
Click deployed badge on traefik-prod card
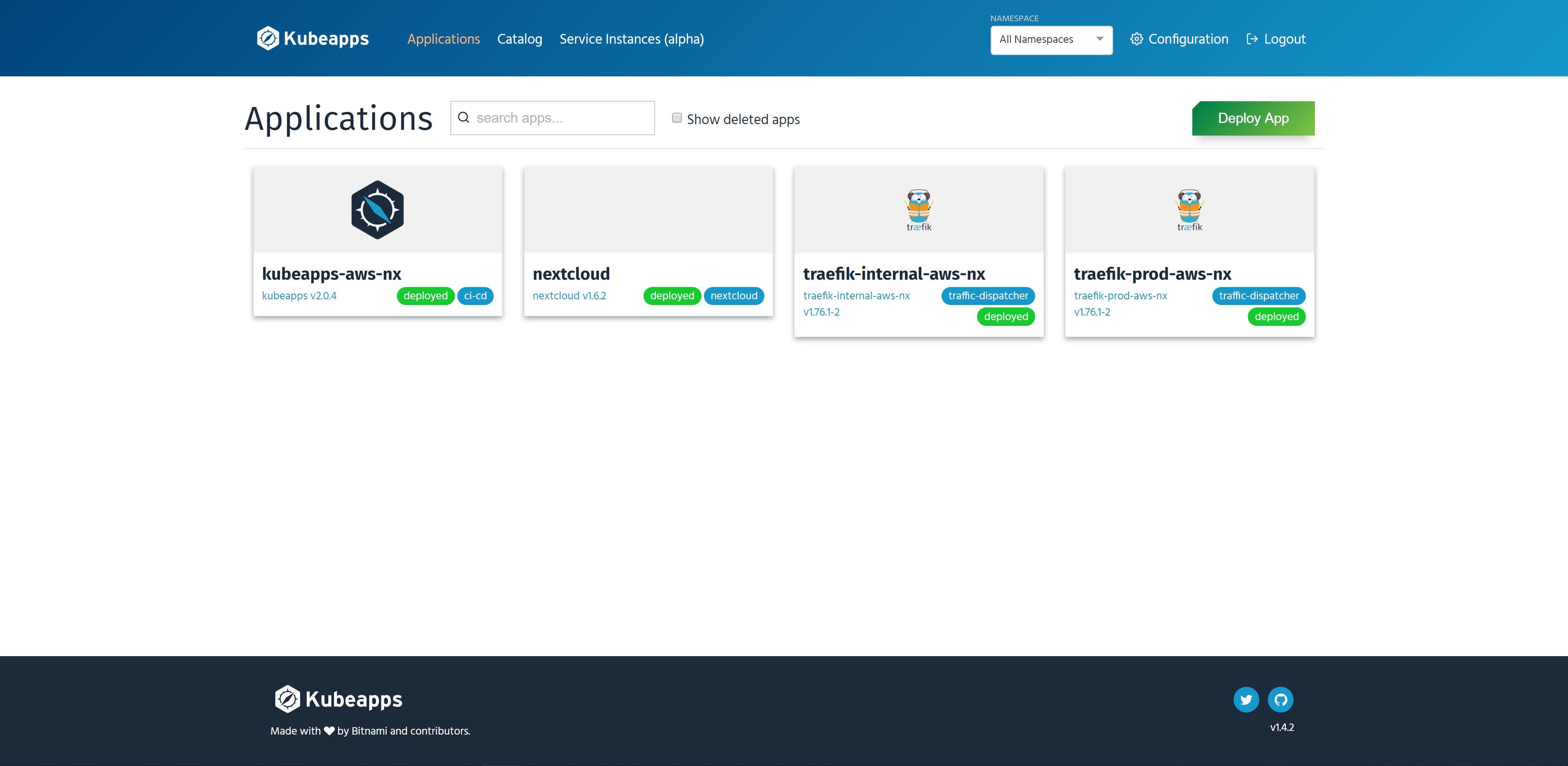coord(1276,316)
